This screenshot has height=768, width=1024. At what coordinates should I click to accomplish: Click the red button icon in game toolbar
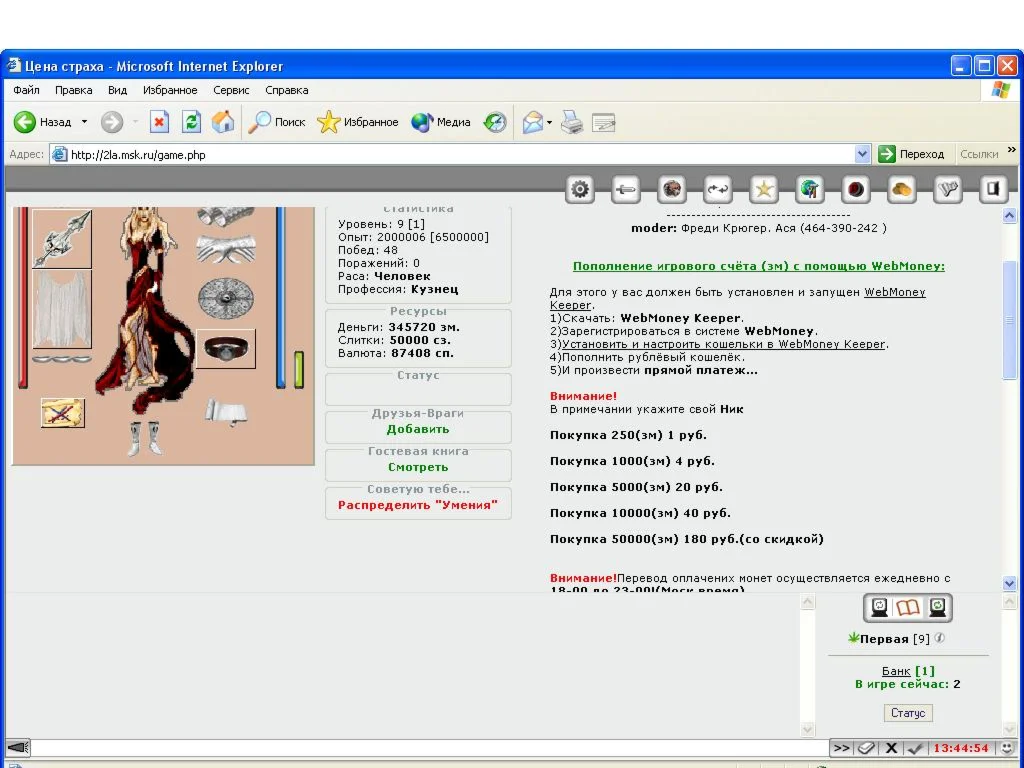coord(856,189)
